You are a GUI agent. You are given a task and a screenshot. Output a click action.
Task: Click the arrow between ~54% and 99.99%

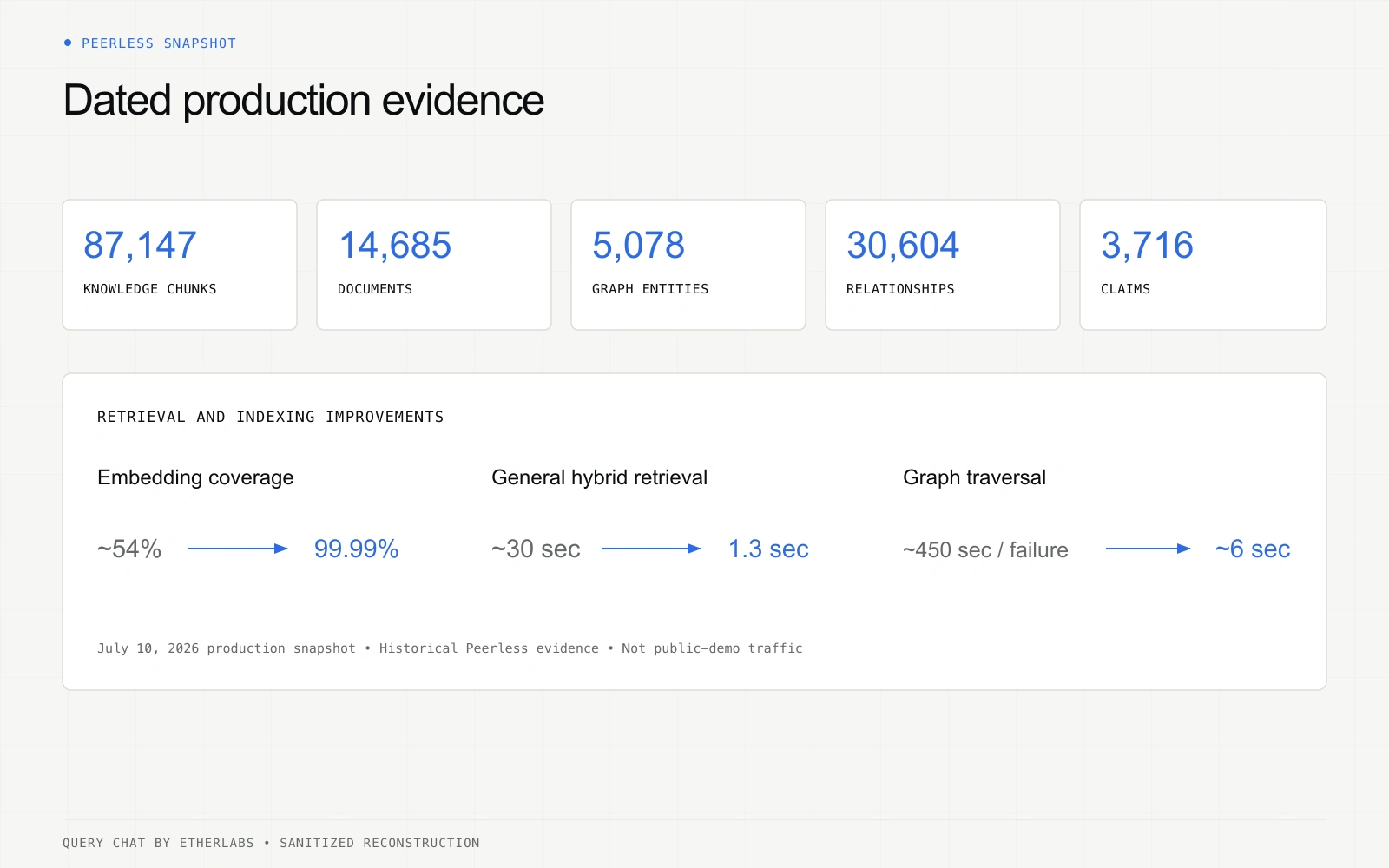(238, 549)
